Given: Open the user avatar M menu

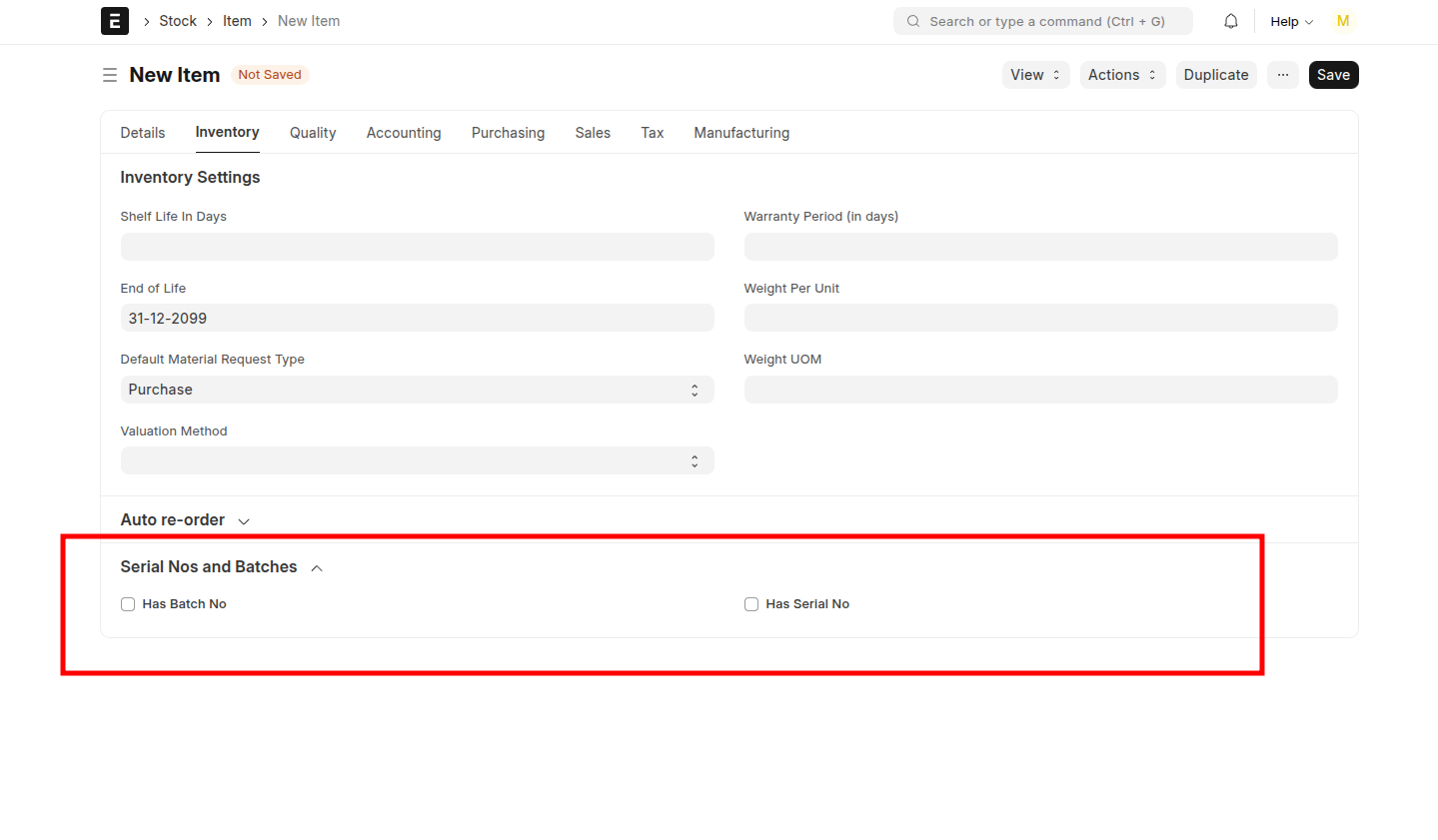Looking at the screenshot, I should [1343, 21].
